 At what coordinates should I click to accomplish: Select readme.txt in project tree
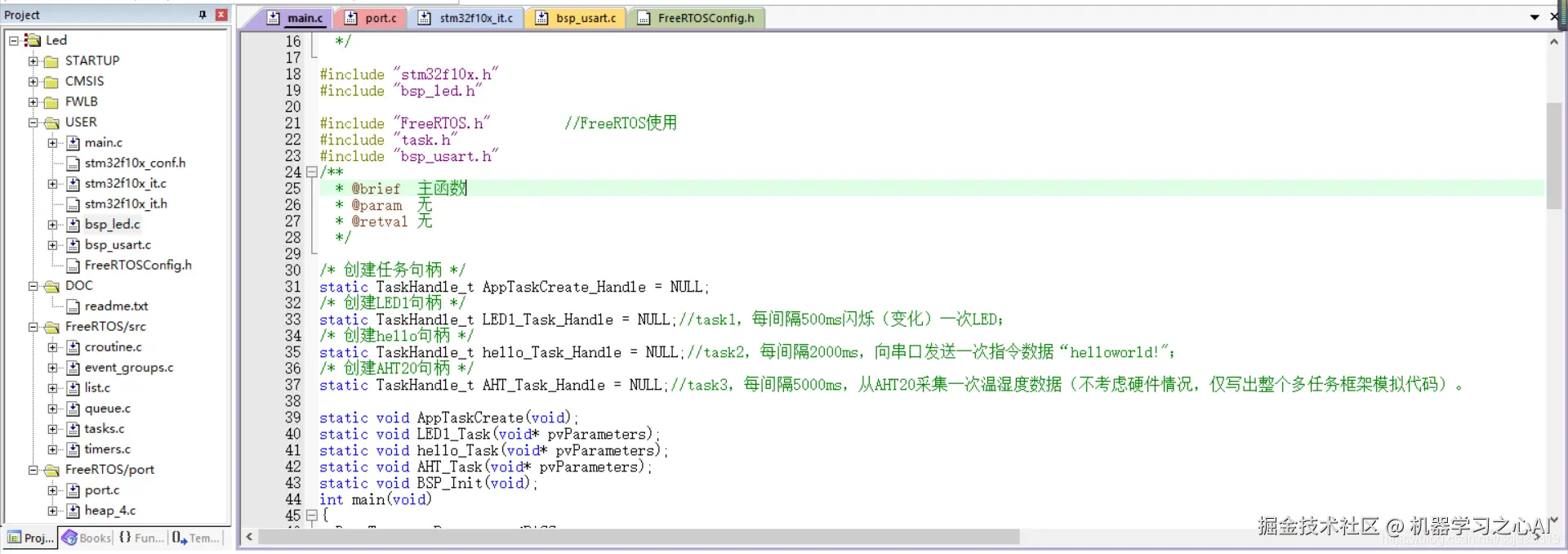click(x=116, y=306)
